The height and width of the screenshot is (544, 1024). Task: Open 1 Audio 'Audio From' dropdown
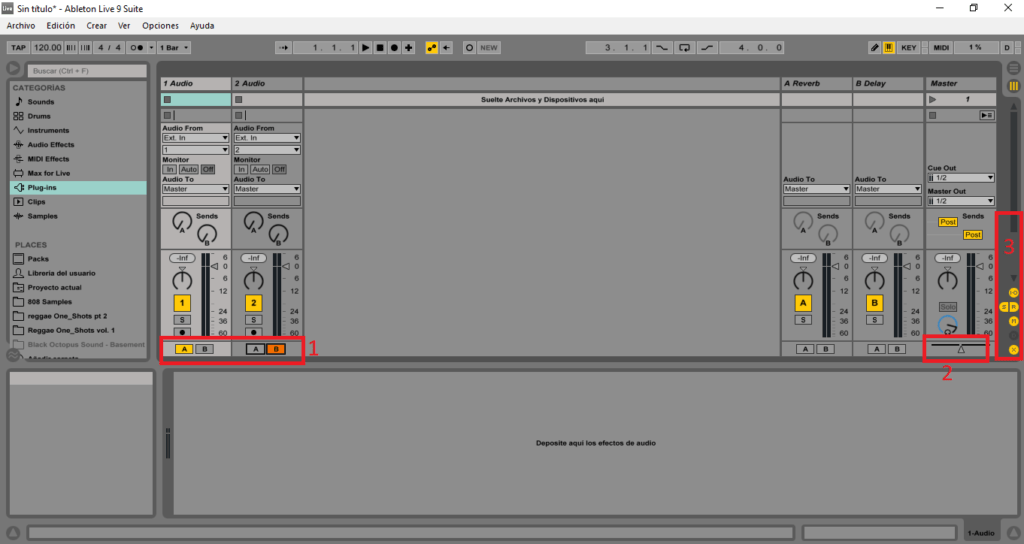coord(196,138)
